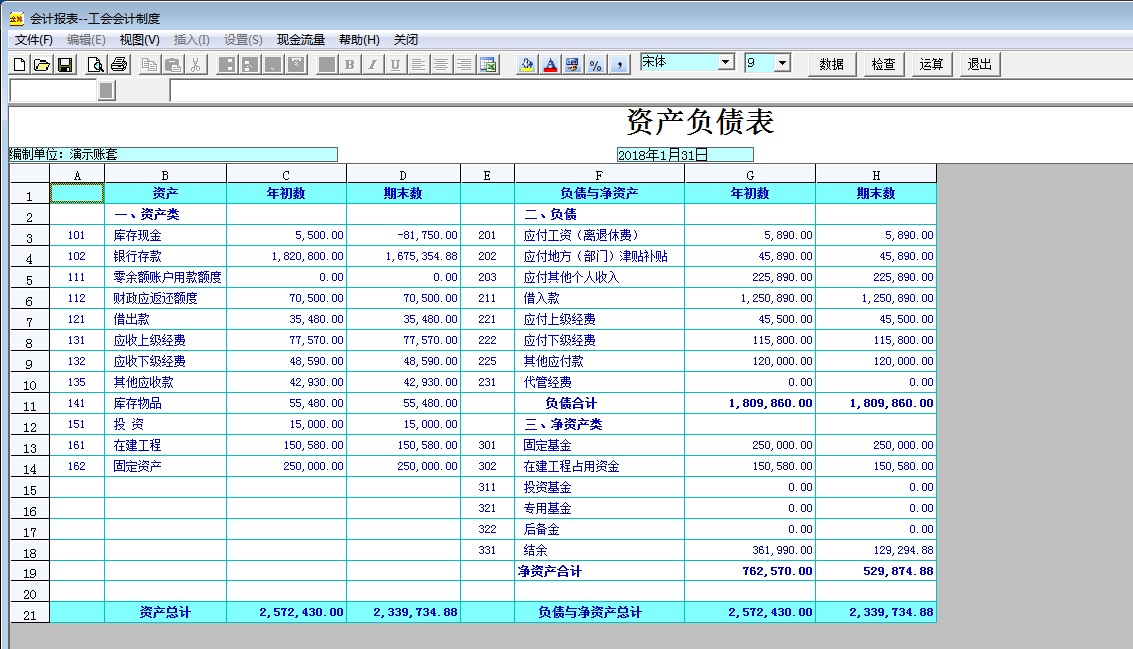Image resolution: width=1133 pixels, height=649 pixels.
Task: Open the 文件(F) menu
Action: [34, 40]
